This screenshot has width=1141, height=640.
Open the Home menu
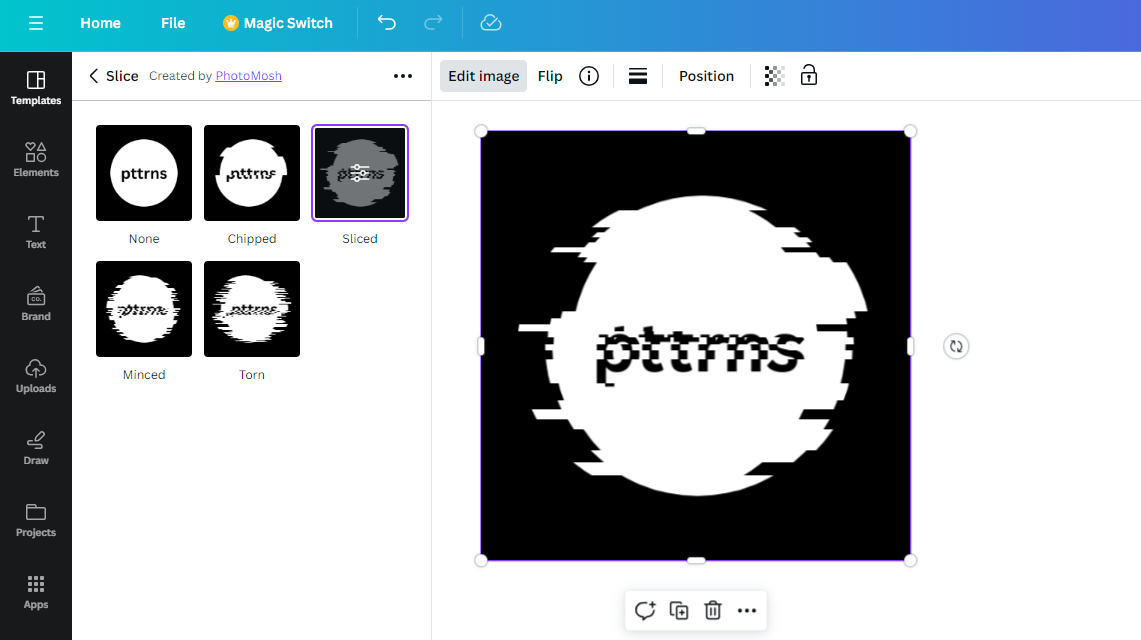pyautogui.click(x=100, y=23)
